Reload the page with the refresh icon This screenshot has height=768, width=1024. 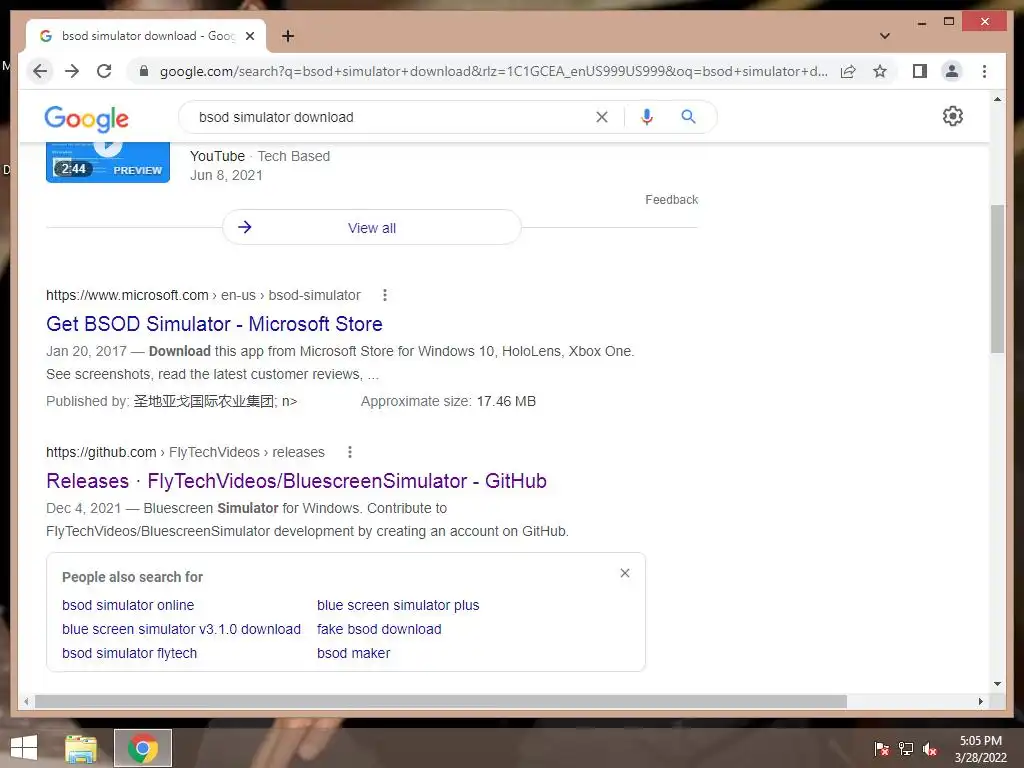104,71
